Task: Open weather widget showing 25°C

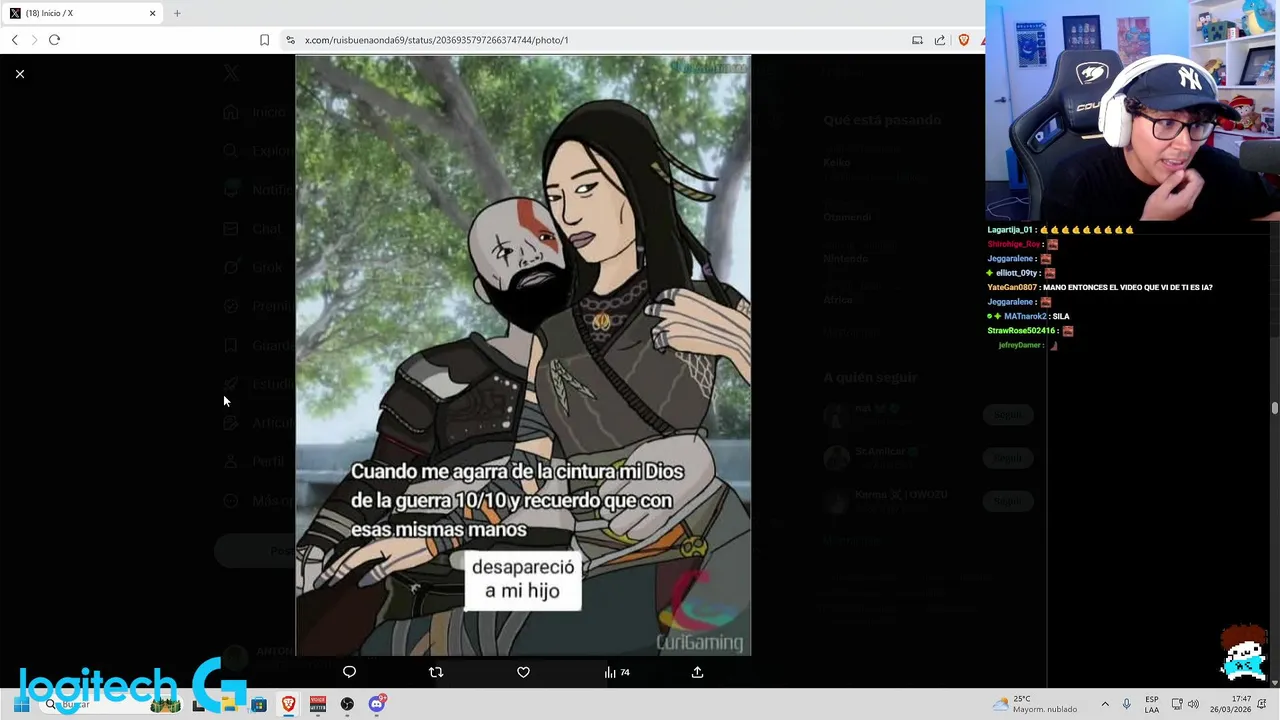Action: (1035, 704)
